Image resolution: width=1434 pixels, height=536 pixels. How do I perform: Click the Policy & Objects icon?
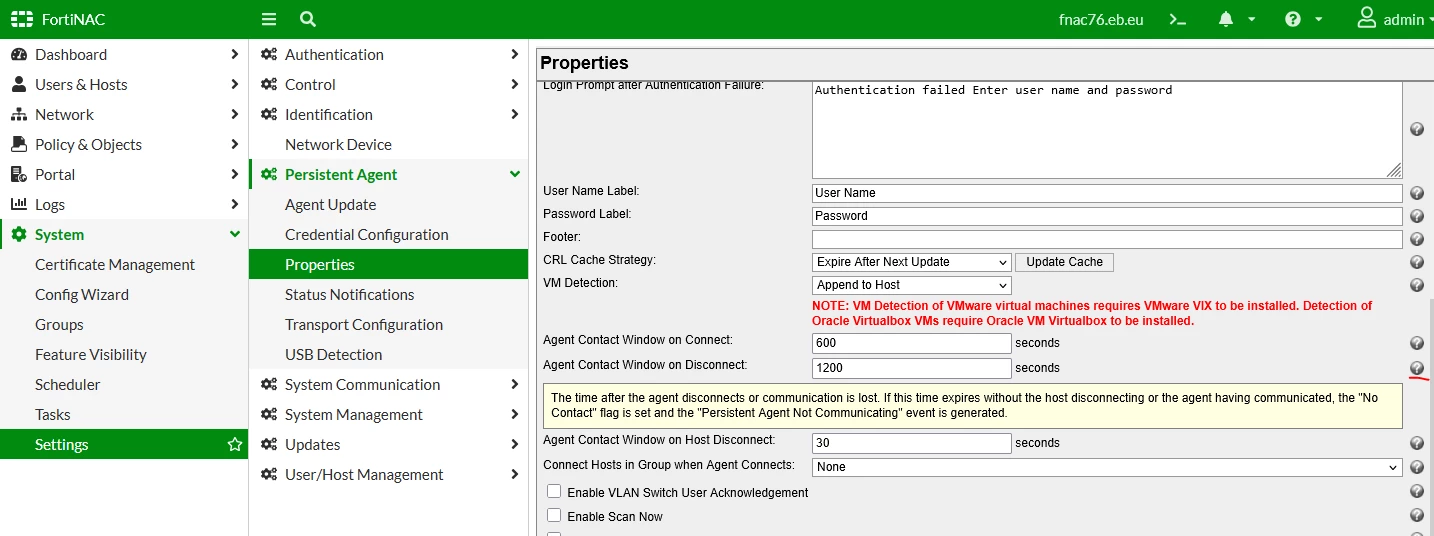pyautogui.click(x=19, y=144)
